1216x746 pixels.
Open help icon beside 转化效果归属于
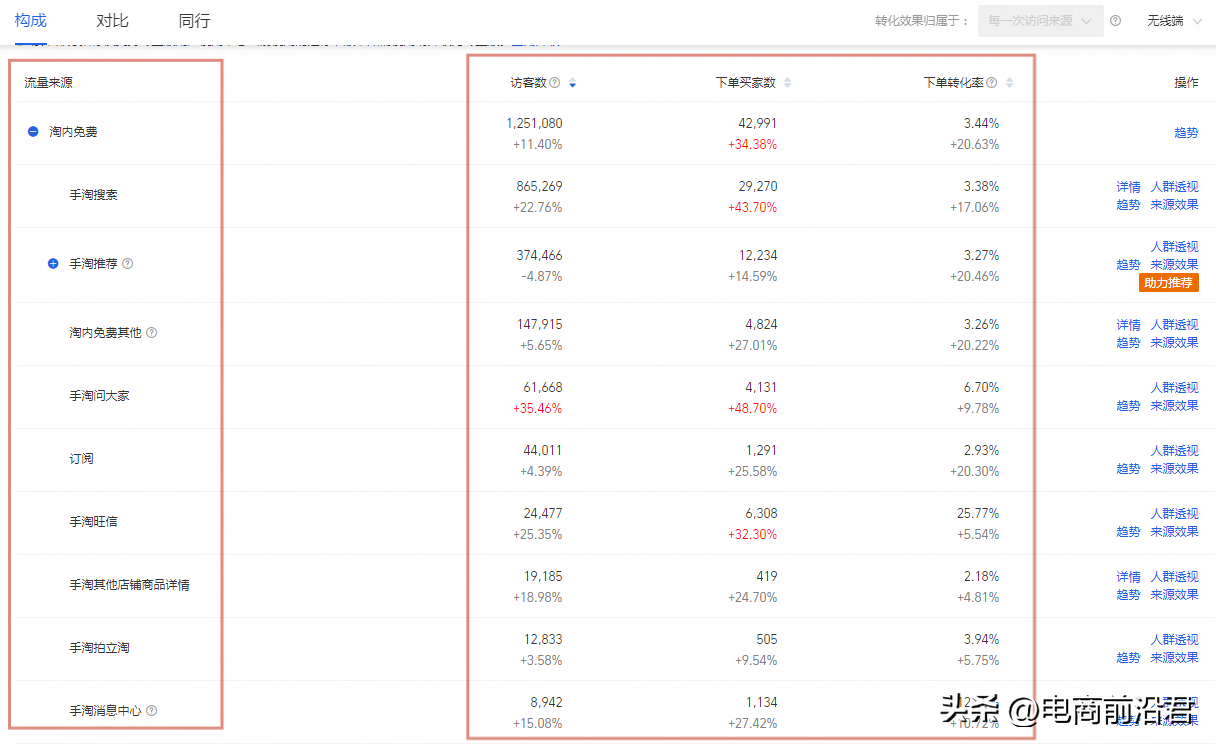point(1115,20)
